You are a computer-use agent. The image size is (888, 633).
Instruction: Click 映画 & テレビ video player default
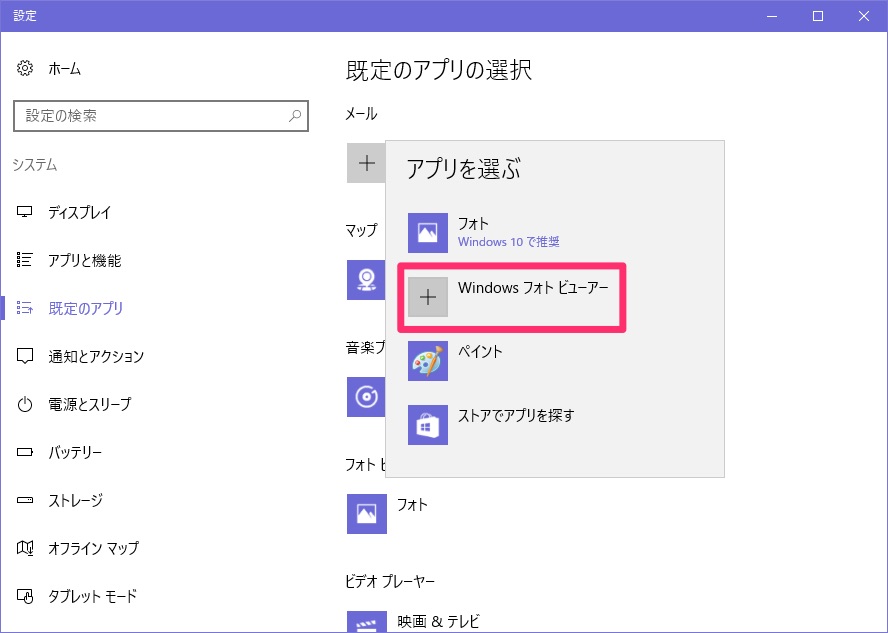pyautogui.click(x=438, y=622)
